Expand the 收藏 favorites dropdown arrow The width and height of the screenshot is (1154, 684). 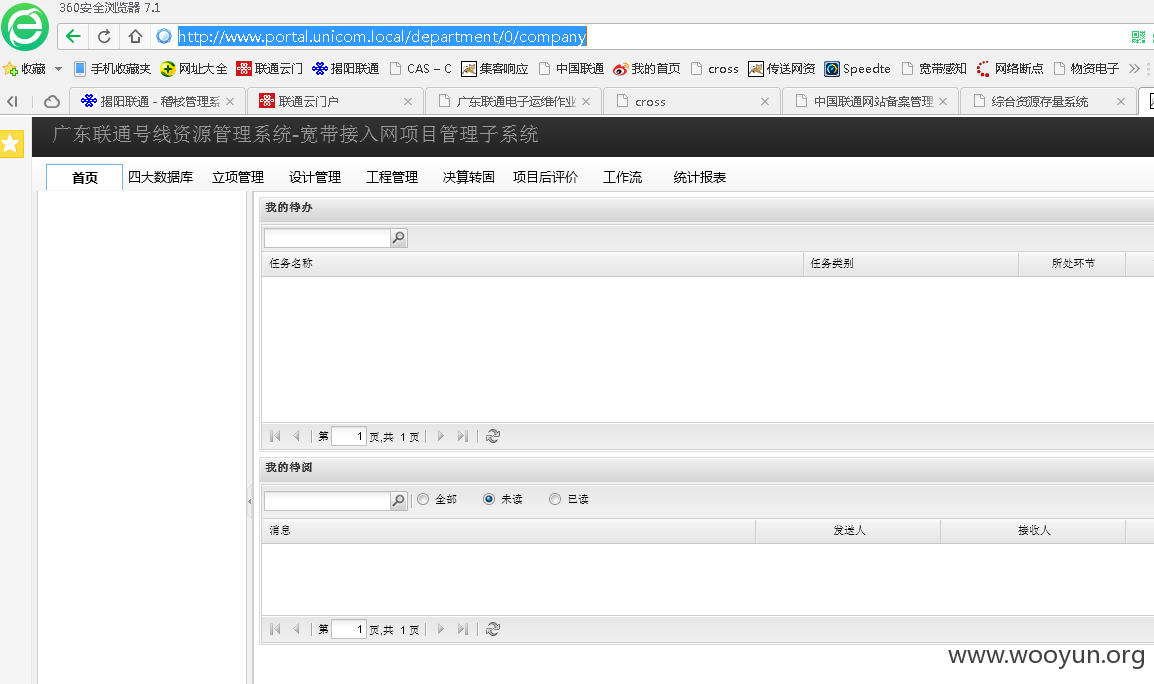(x=58, y=68)
